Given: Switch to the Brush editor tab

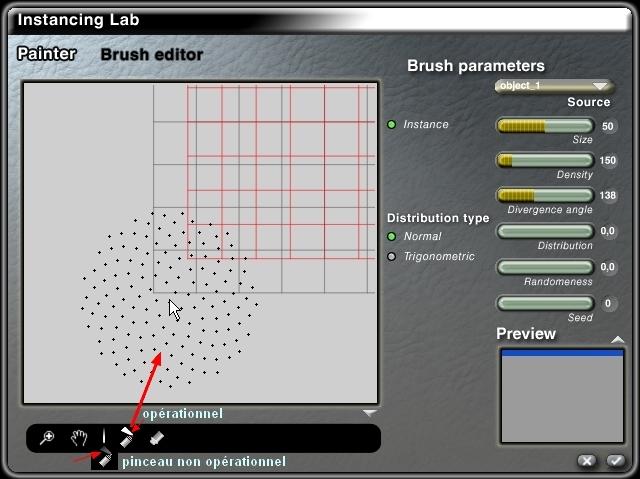Looking at the screenshot, I should pos(152,55).
